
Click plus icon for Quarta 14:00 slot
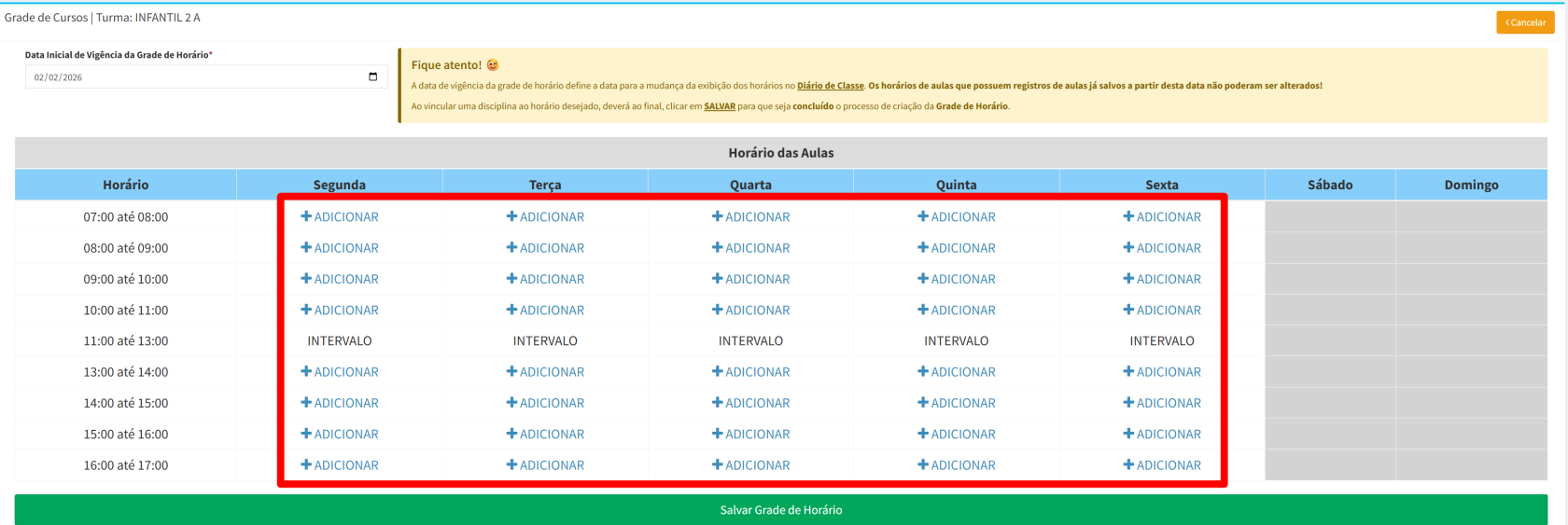[717, 403]
